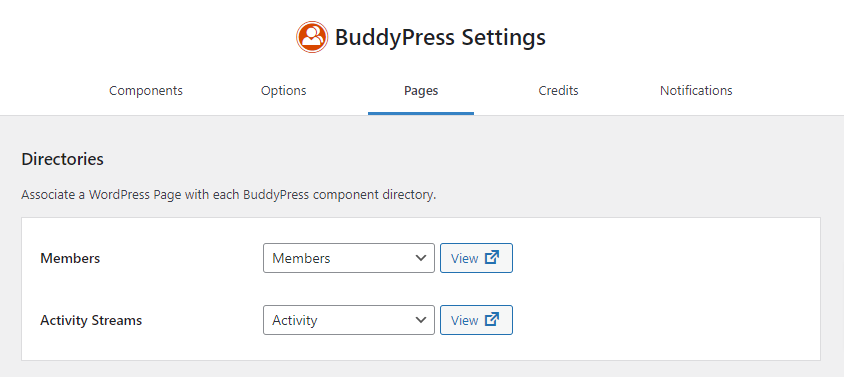The height and width of the screenshot is (377, 844).
Task: Open the Members page dropdown
Action: click(349, 258)
